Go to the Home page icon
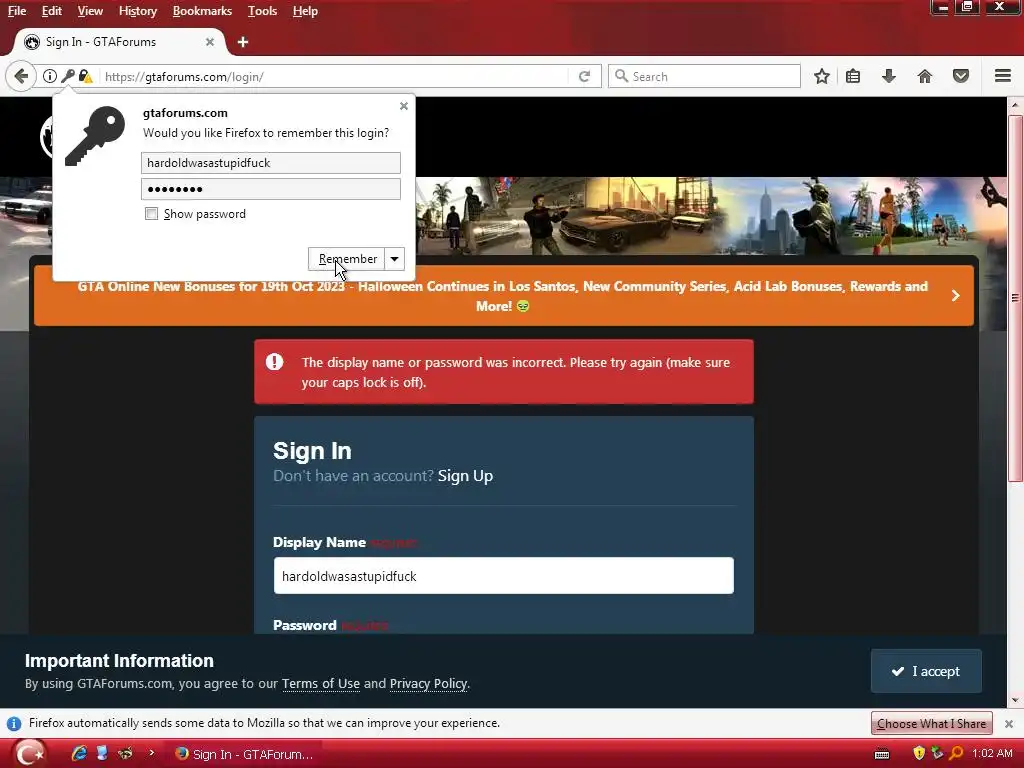Screen dimensions: 1024x768 [x=925, y=76]
